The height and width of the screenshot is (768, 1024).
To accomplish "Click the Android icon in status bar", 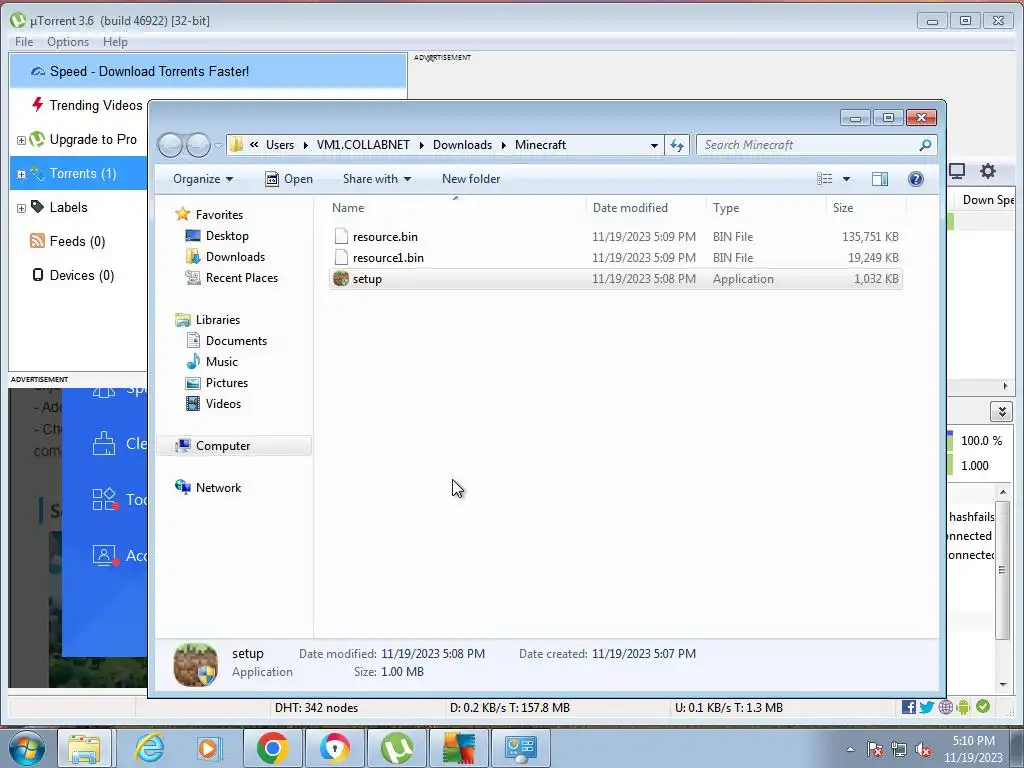I will pyautogui.click(x=963, y=707).
